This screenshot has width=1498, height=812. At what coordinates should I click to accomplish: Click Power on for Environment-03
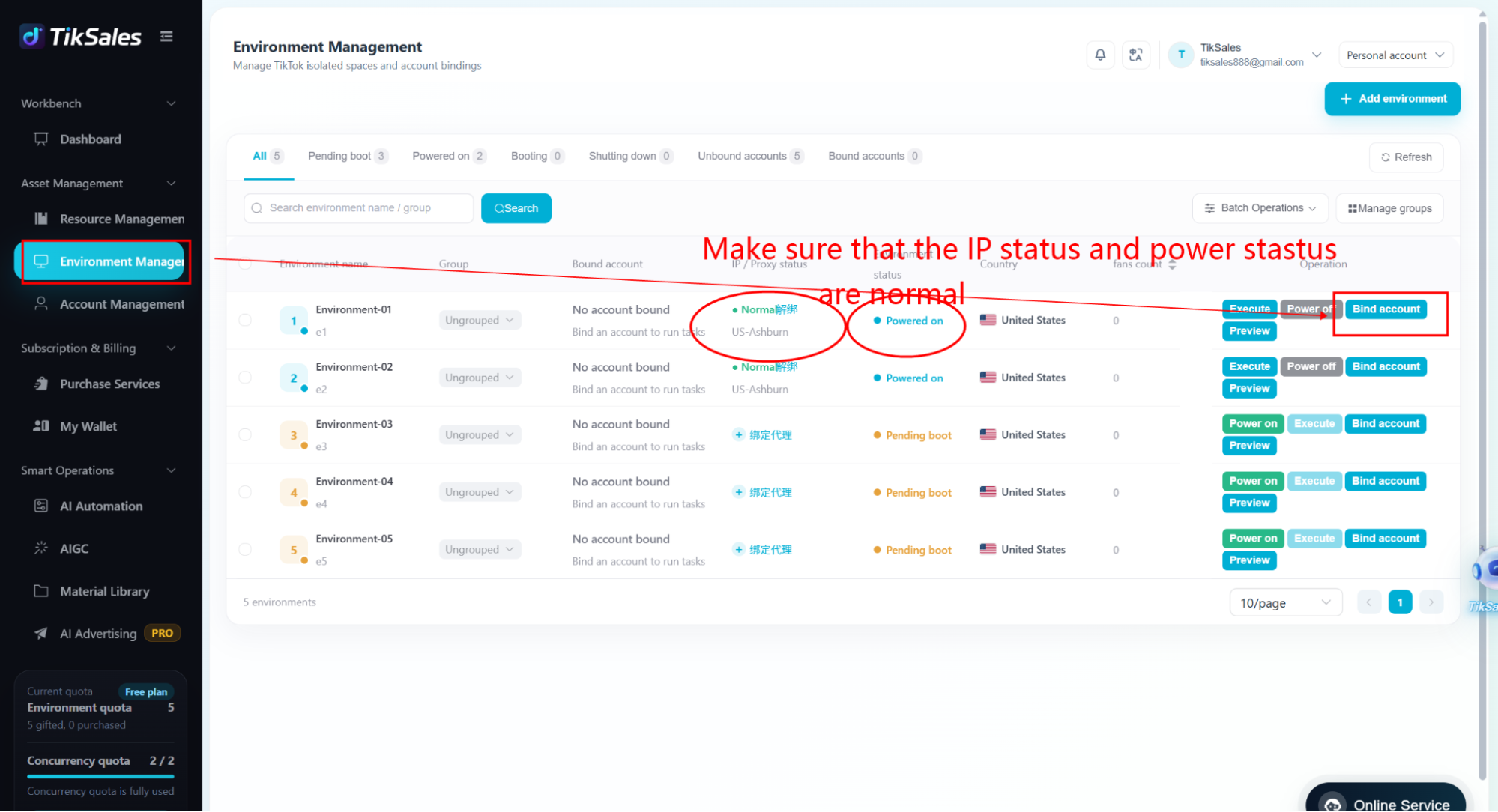click(1253, 424)
